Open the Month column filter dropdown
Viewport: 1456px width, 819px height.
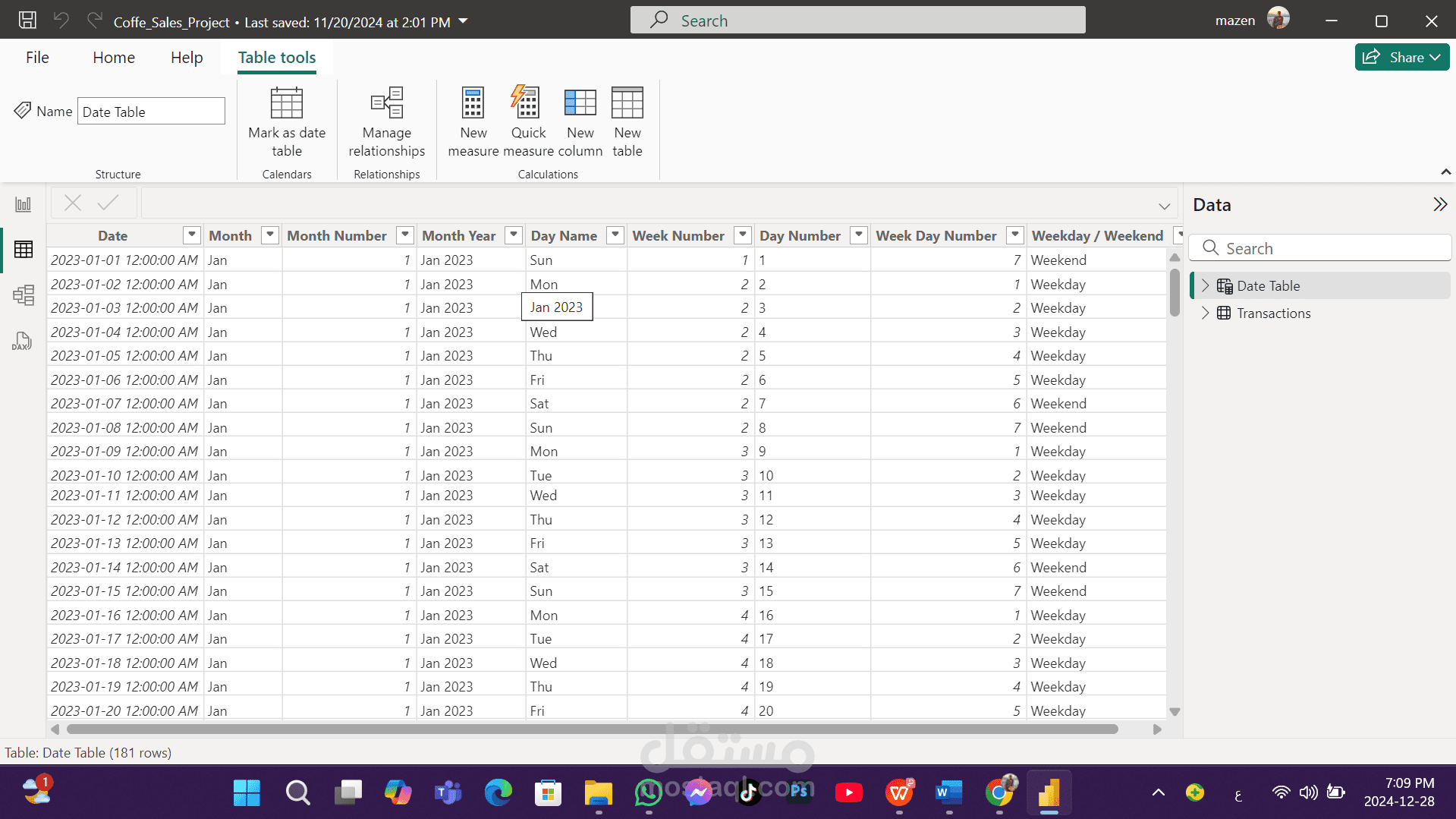pos(270,235)
